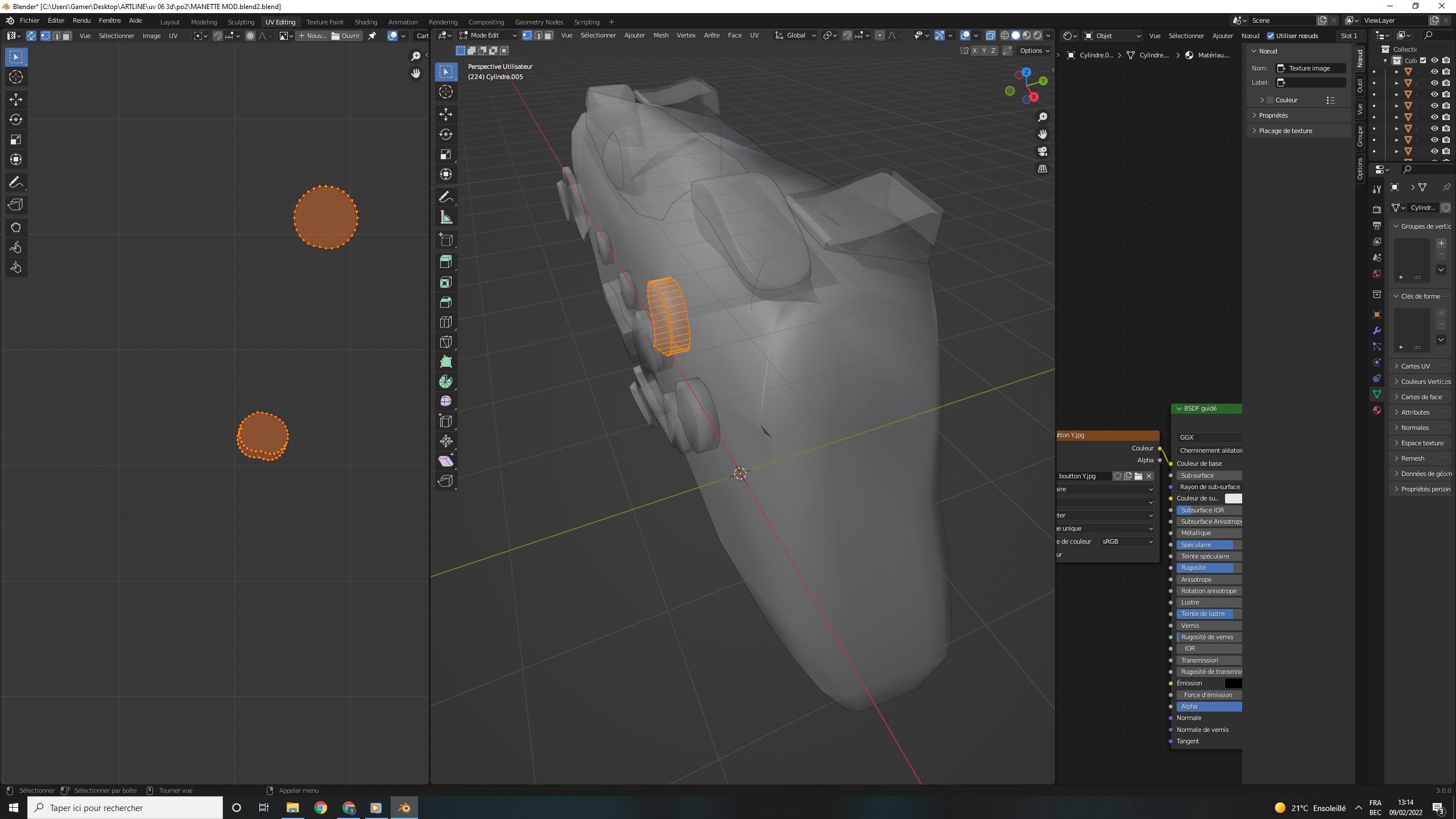Select the Bevel tool
This screenshot has height=819, width=1456.
[446, 302]
